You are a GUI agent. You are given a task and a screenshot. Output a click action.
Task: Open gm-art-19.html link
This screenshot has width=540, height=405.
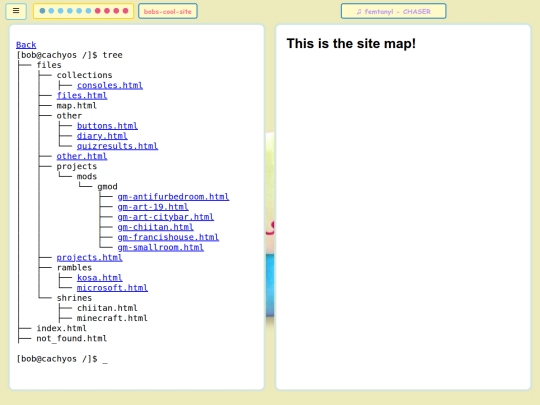click(x=153, y=207)
